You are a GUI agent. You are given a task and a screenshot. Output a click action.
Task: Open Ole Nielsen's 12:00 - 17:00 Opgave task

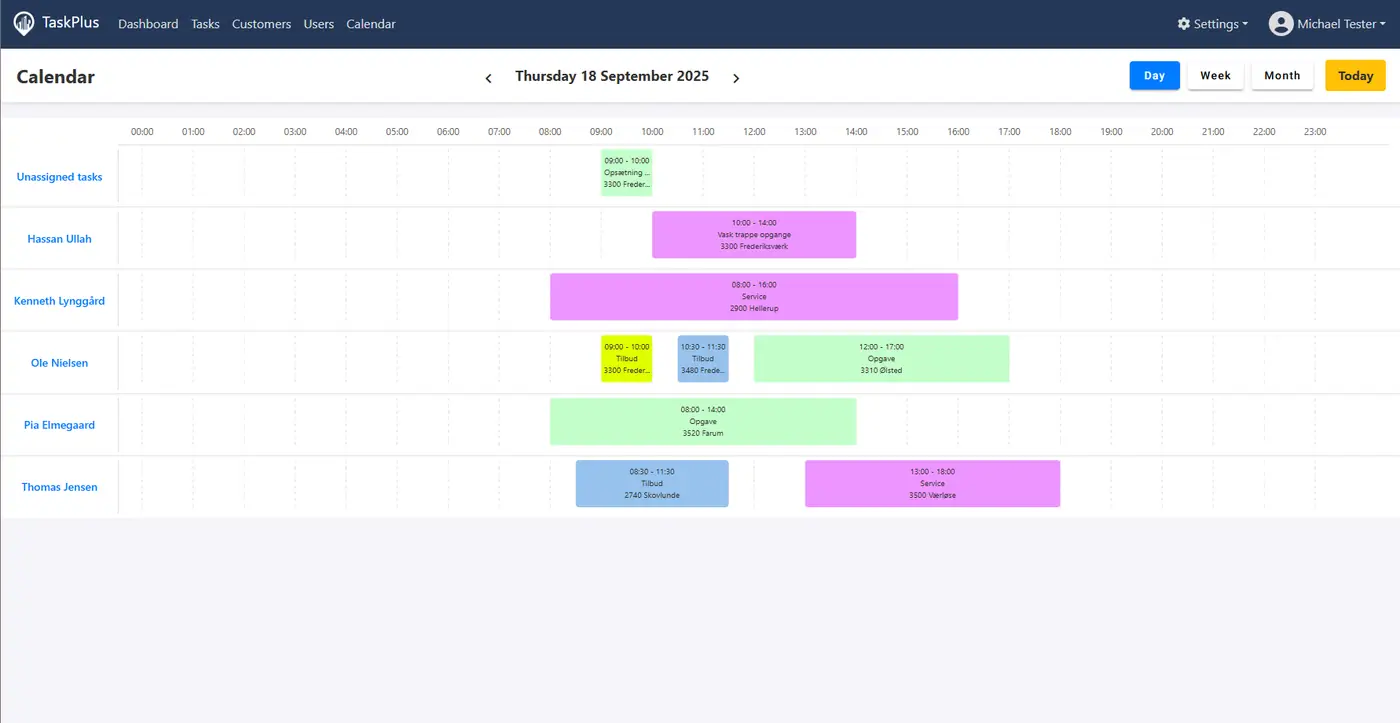coord(881,359)
